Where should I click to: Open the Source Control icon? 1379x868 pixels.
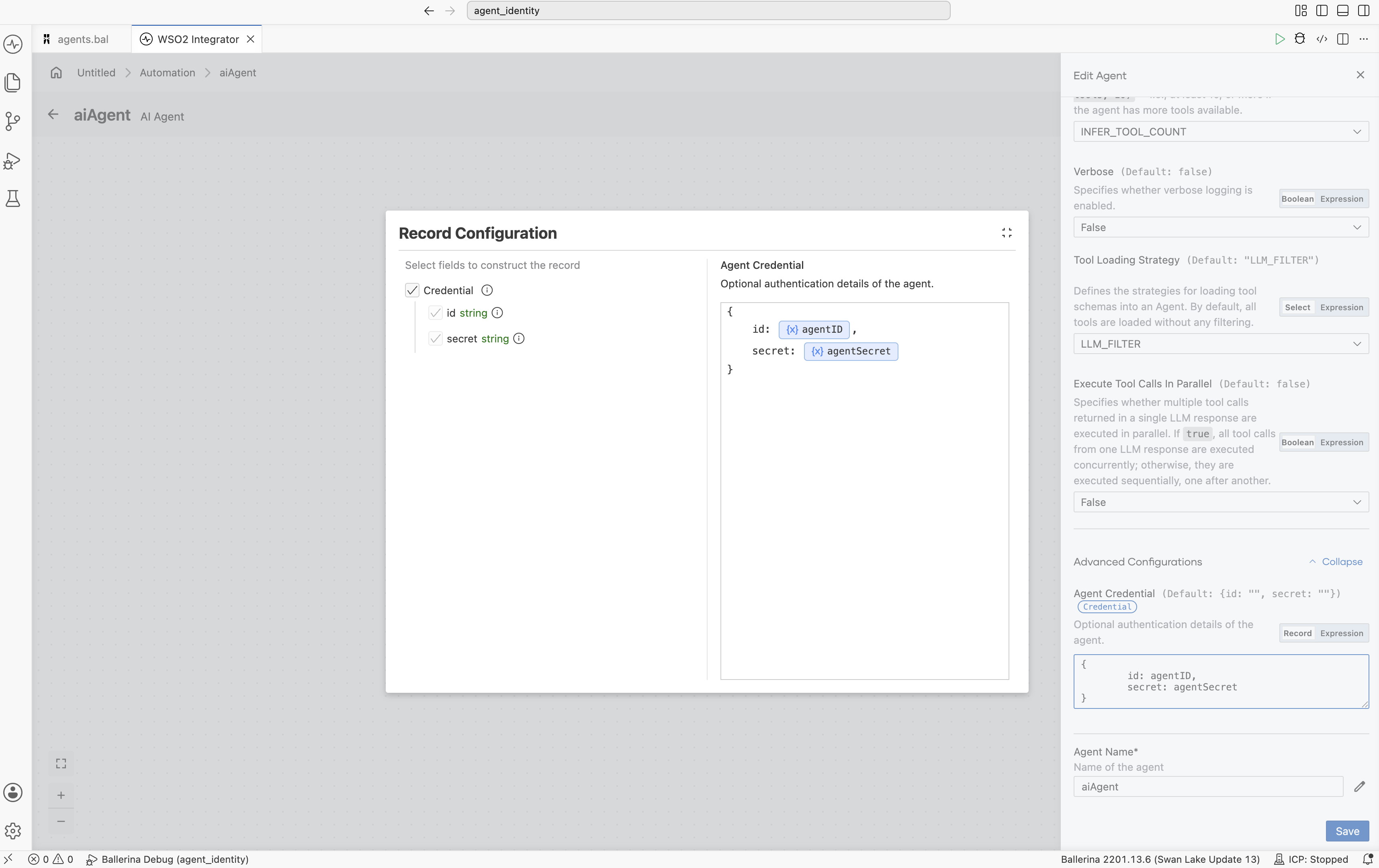coord(13,121)
